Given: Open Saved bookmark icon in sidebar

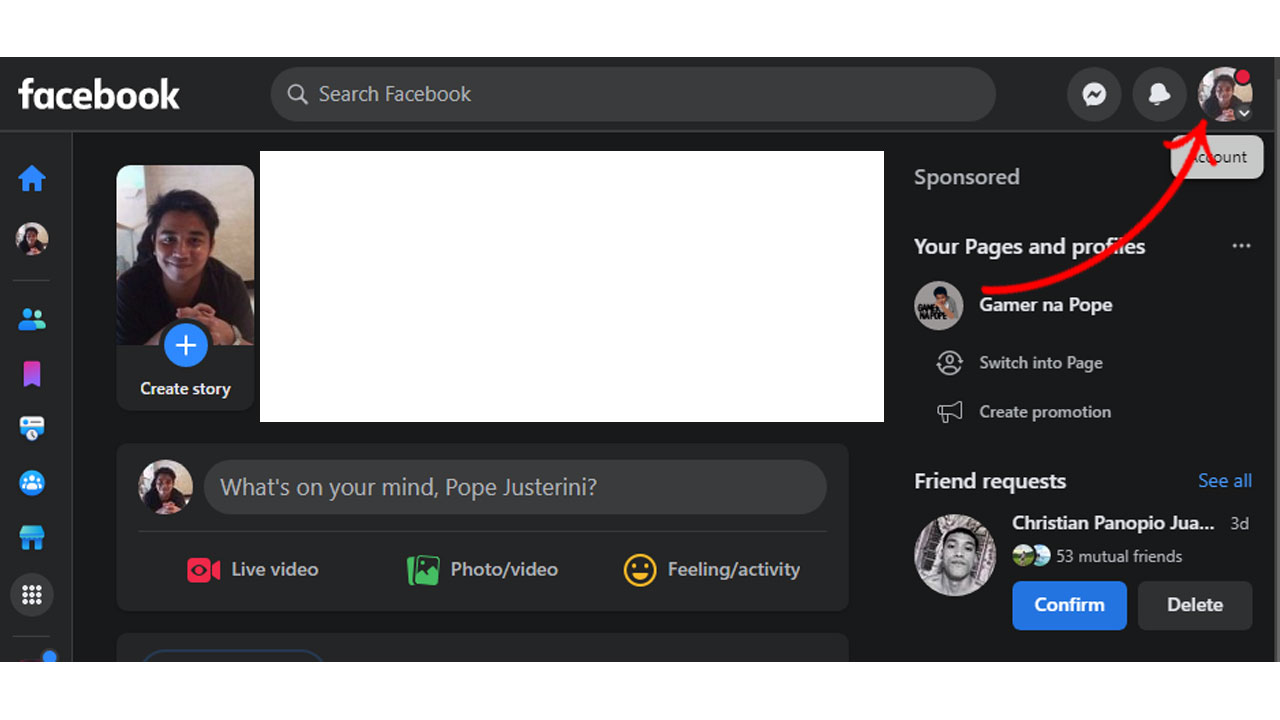Looking at the screenshot, I should pyautogui.click(x=32, y=374).
